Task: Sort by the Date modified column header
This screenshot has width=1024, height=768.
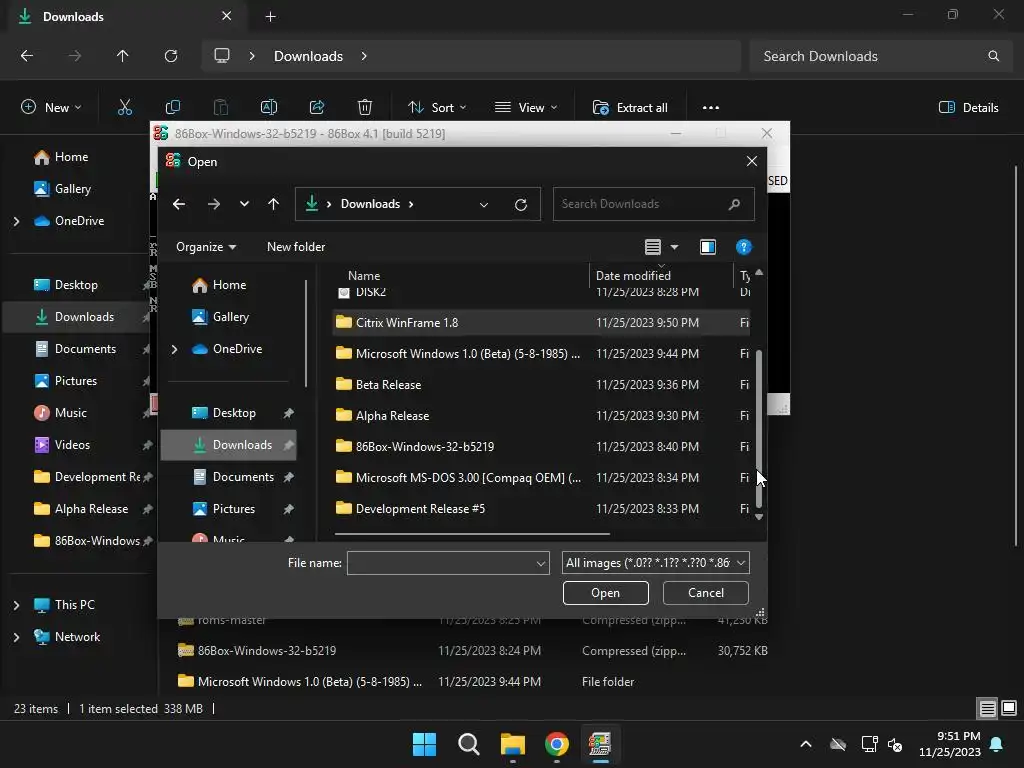Action: click(x=661, y=276)
